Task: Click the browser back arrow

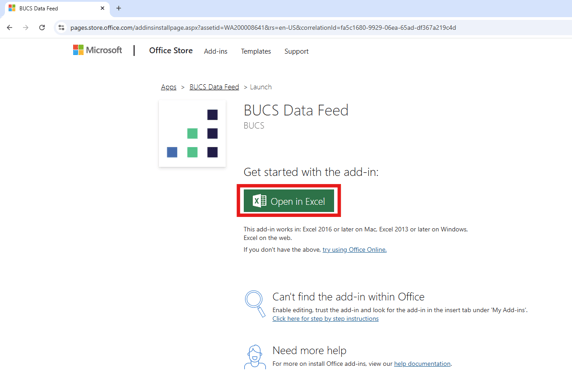Action: 10,28
